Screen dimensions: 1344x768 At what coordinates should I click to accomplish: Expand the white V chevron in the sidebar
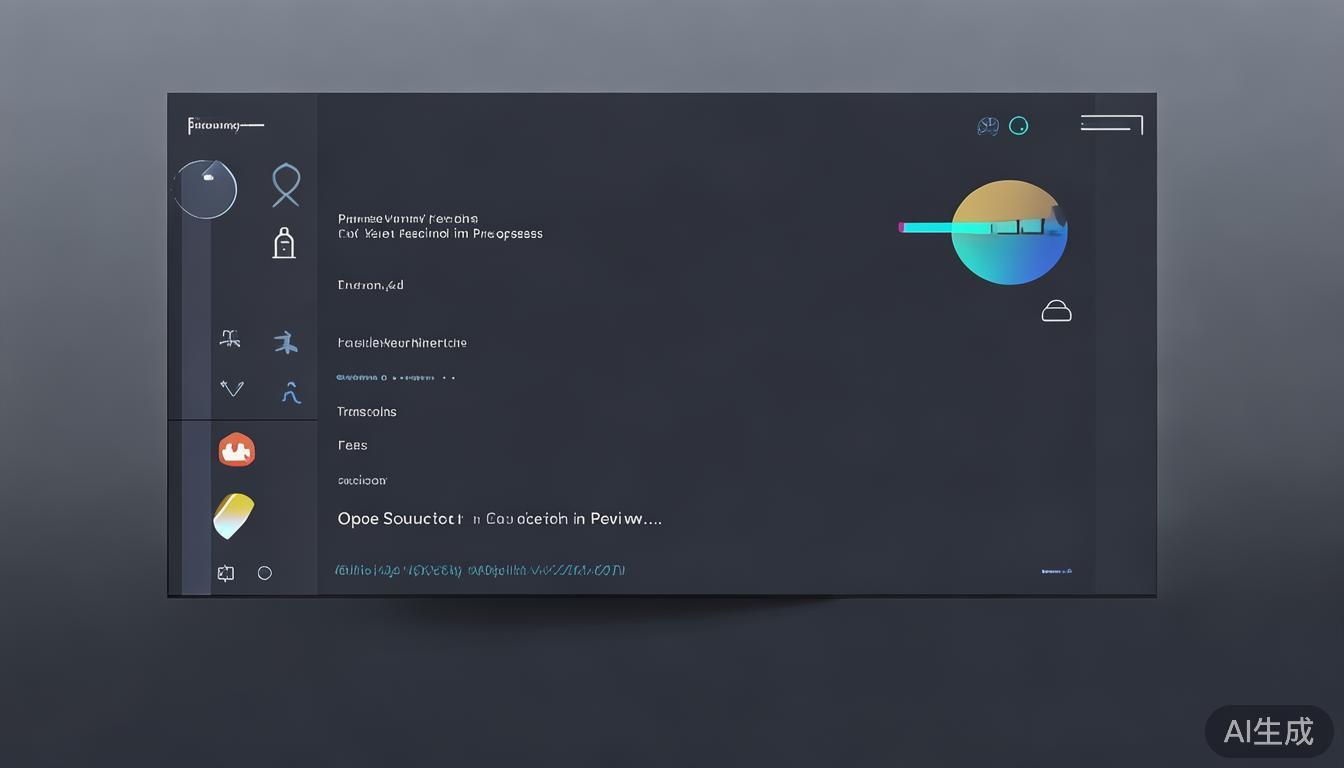point(232,388)
